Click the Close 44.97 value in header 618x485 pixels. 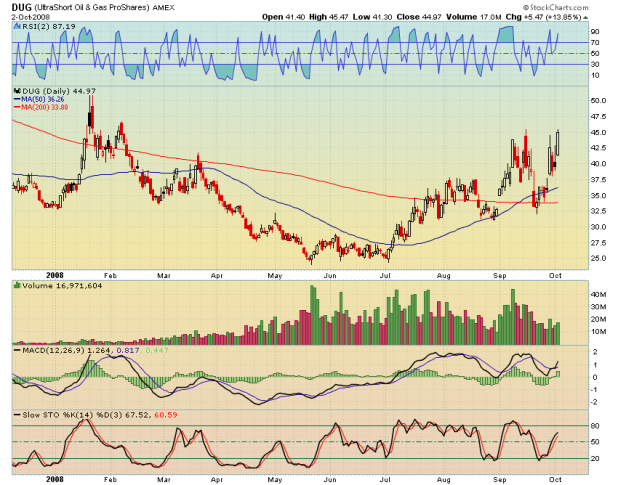pos(419,17)
